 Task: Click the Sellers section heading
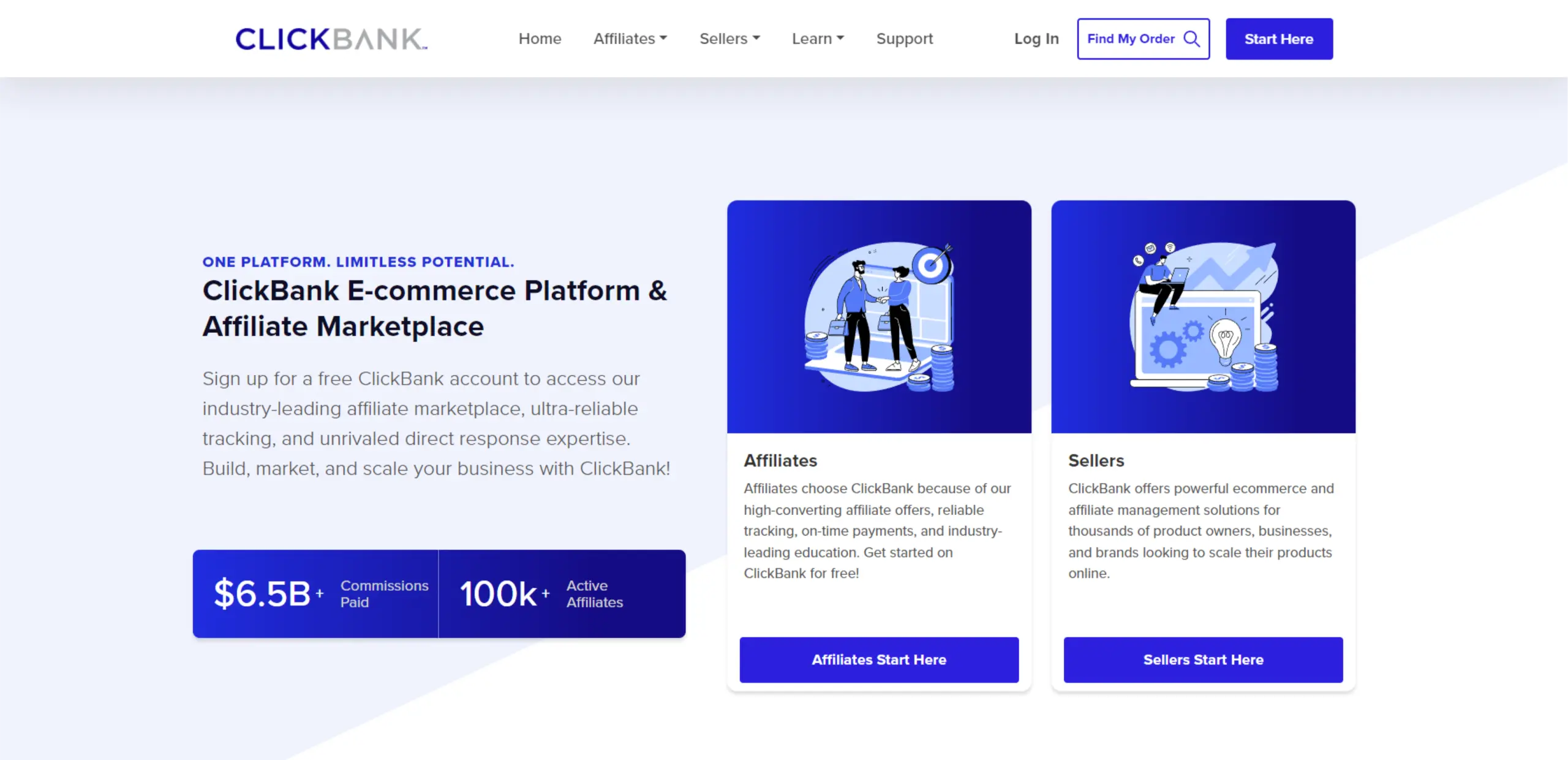click(x=1096, y=460)
